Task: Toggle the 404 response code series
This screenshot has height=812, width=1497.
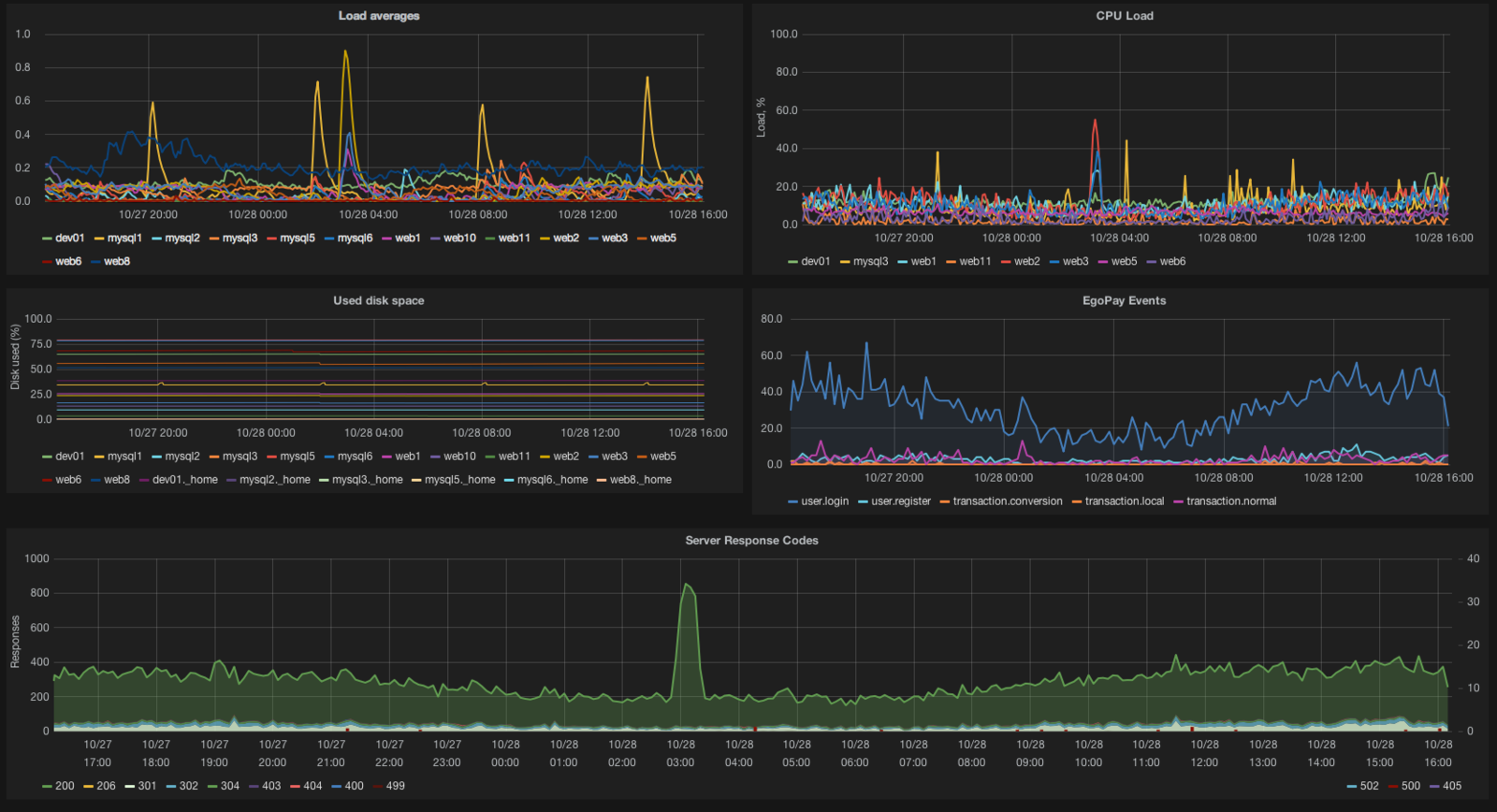Action: tap(312, 786)
